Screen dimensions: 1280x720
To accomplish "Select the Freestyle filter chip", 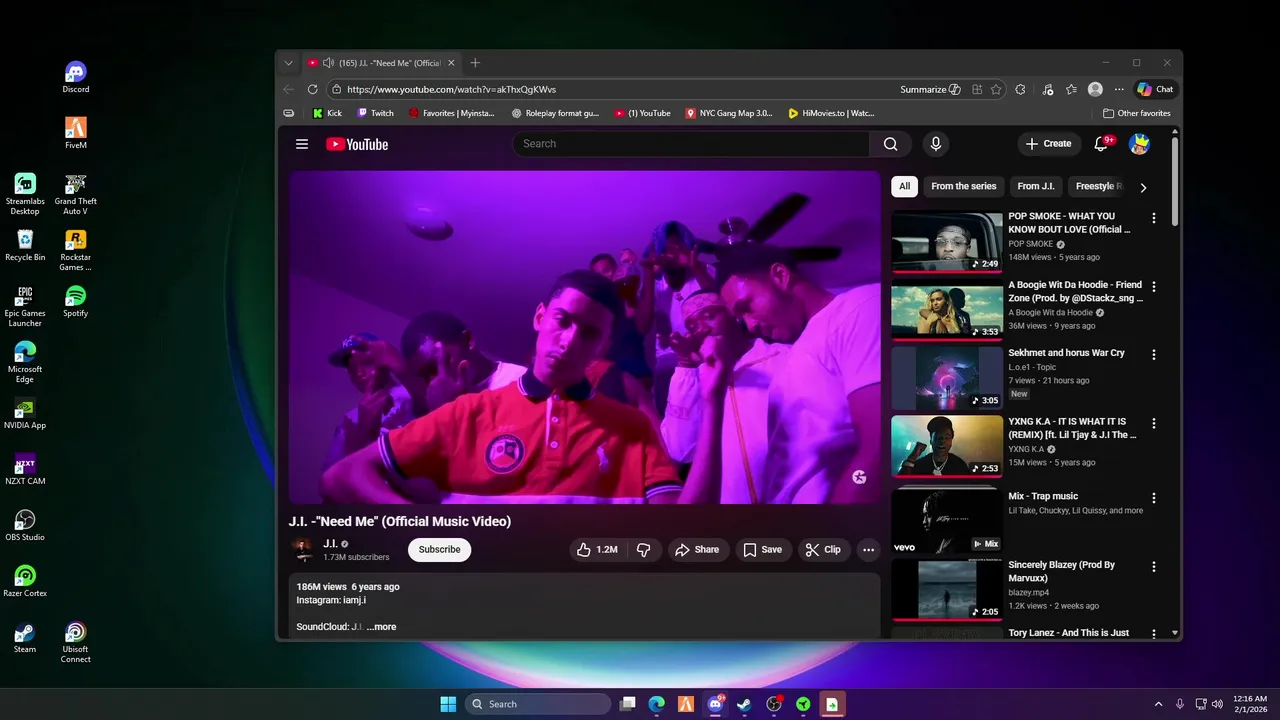I will coord(1096,186).
